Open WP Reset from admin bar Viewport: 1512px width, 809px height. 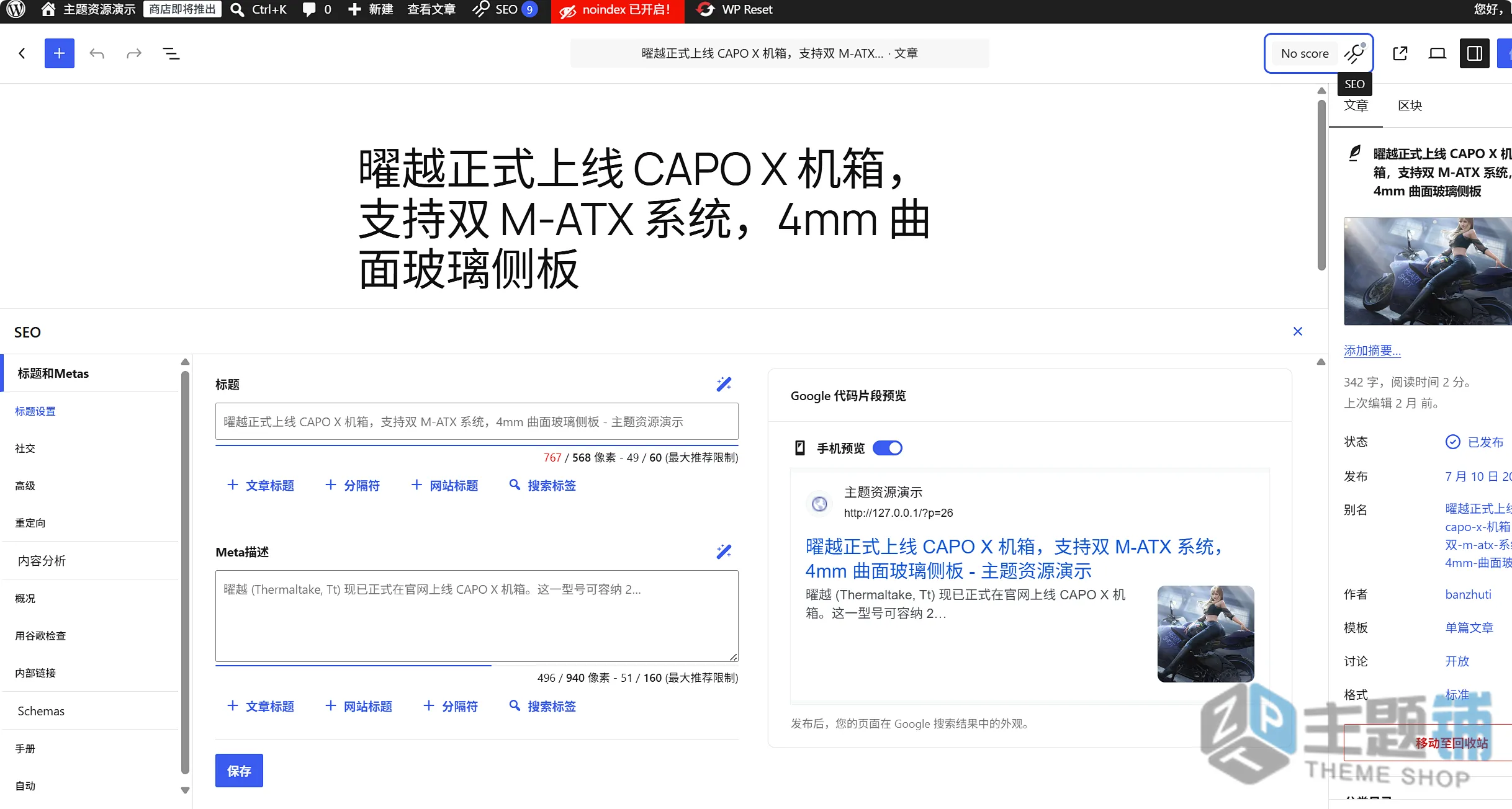[735, 9]
